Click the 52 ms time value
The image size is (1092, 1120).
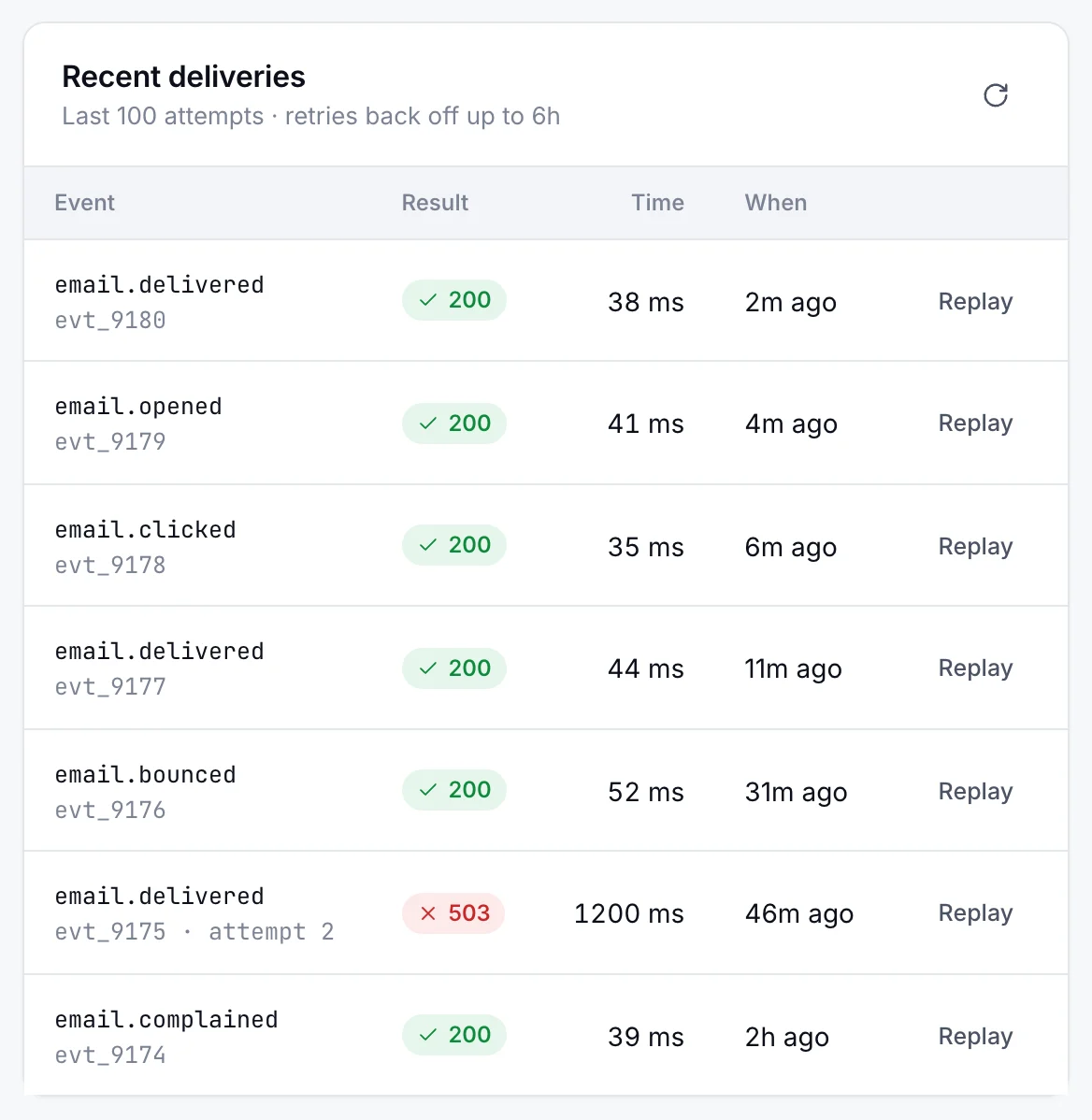tap(646, 792)
